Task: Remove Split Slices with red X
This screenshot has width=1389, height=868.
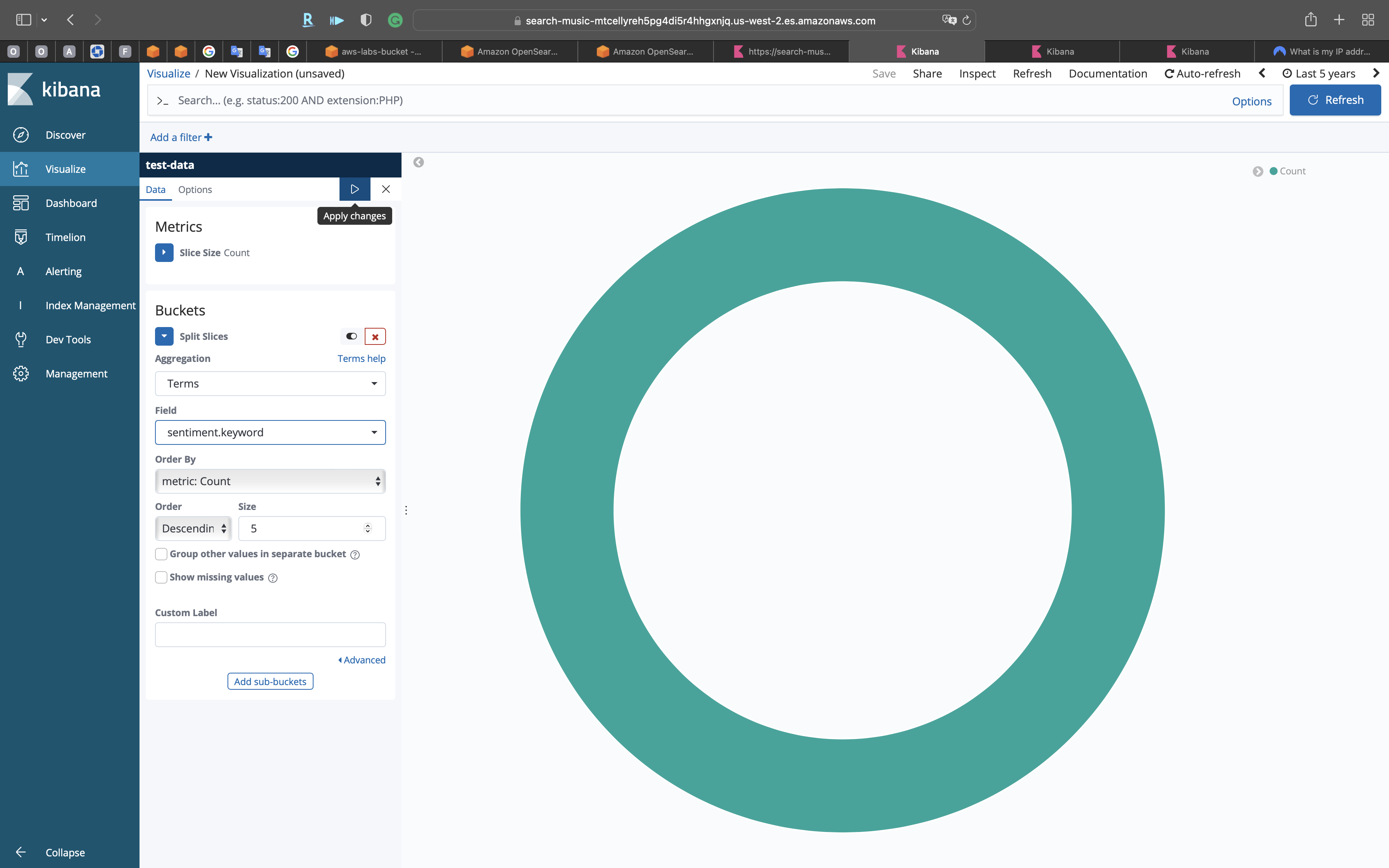Action: click(375, 336)
